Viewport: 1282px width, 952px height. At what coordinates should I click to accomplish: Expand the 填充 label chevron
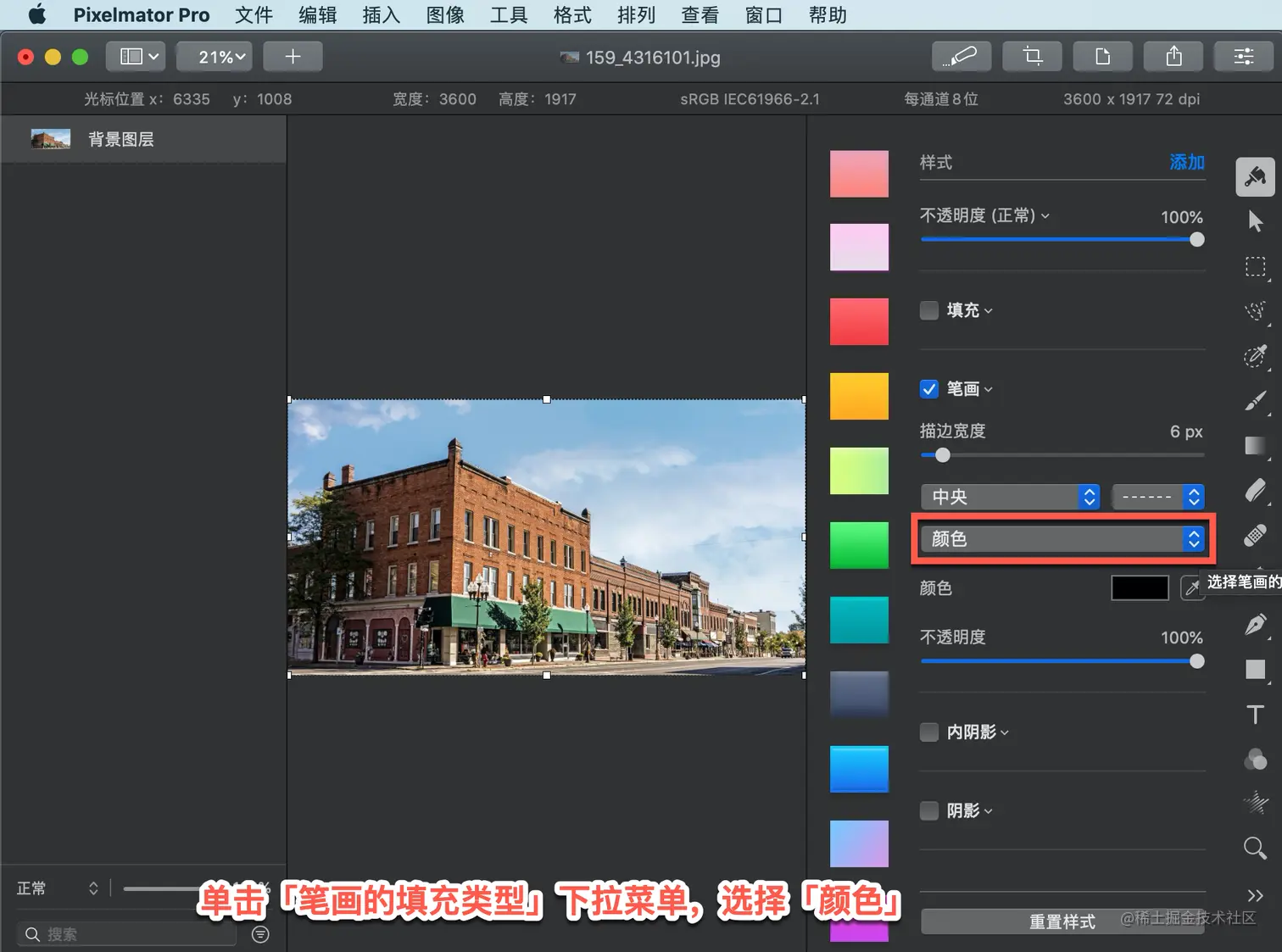pyautogui.click(x=989, y=311)
